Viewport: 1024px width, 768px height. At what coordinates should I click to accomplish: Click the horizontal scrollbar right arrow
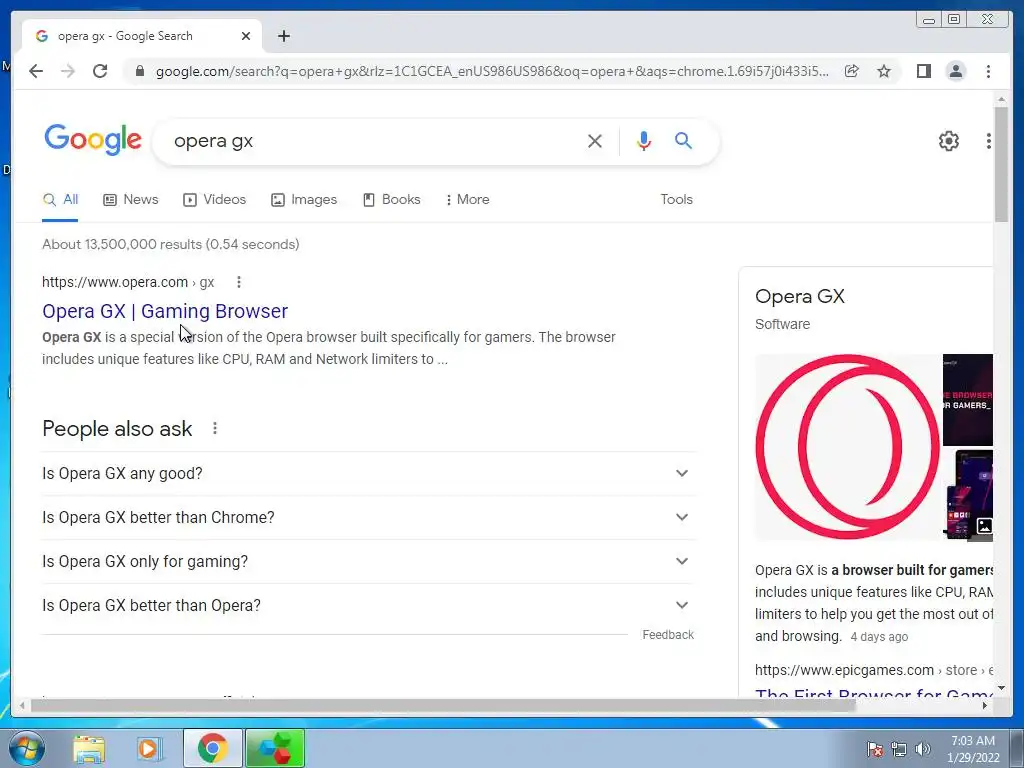pyautogui.click(x=985, y=705)
